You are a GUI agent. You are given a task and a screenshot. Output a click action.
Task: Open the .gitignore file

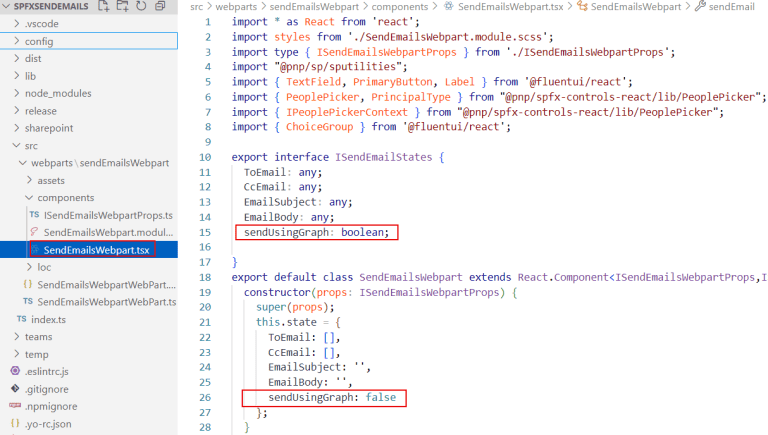45,389
